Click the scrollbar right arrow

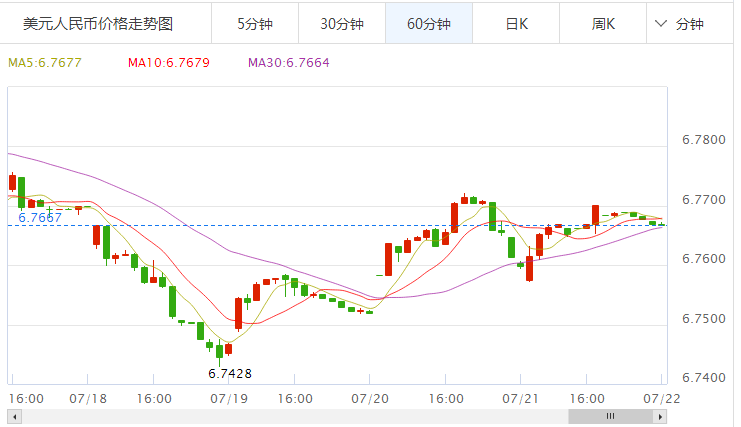tap(661, 416)
